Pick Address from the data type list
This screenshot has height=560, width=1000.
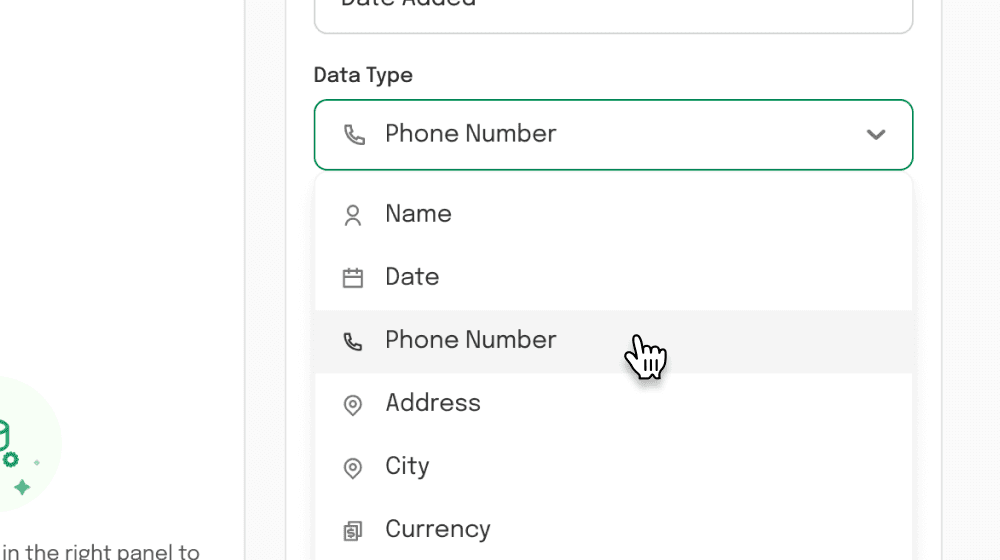click(x=614, y=404)
